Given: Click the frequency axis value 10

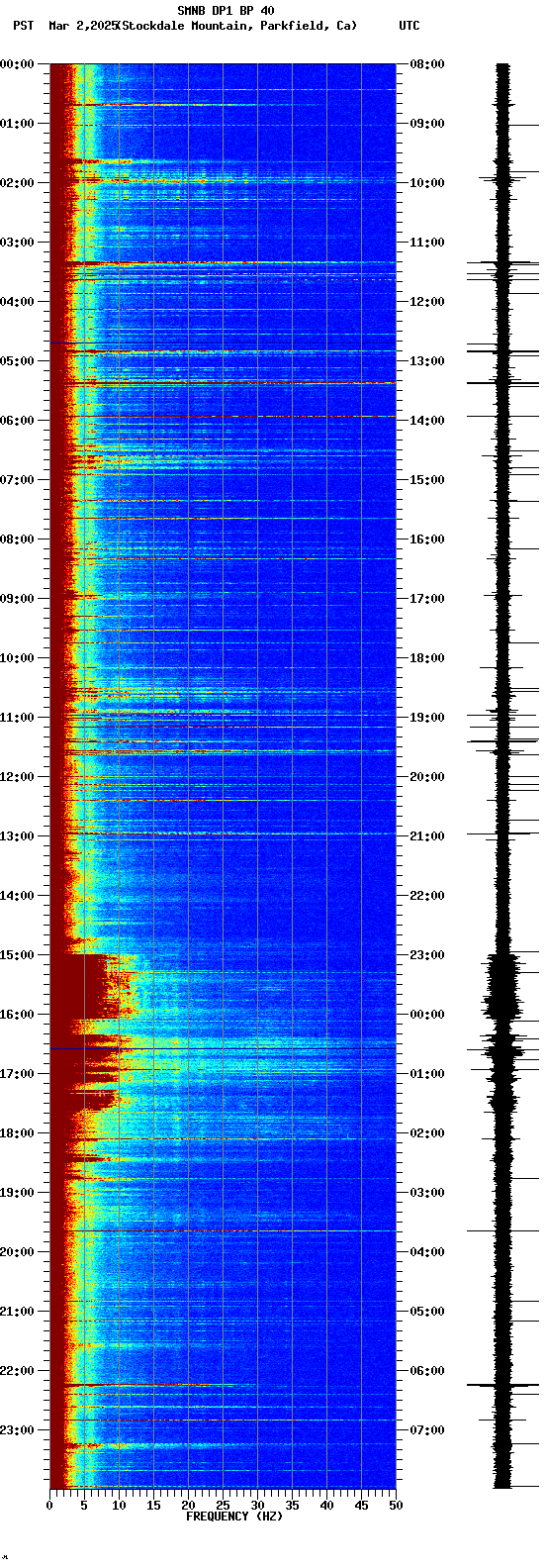Looking at the screenshot, I should (119, 1506).
